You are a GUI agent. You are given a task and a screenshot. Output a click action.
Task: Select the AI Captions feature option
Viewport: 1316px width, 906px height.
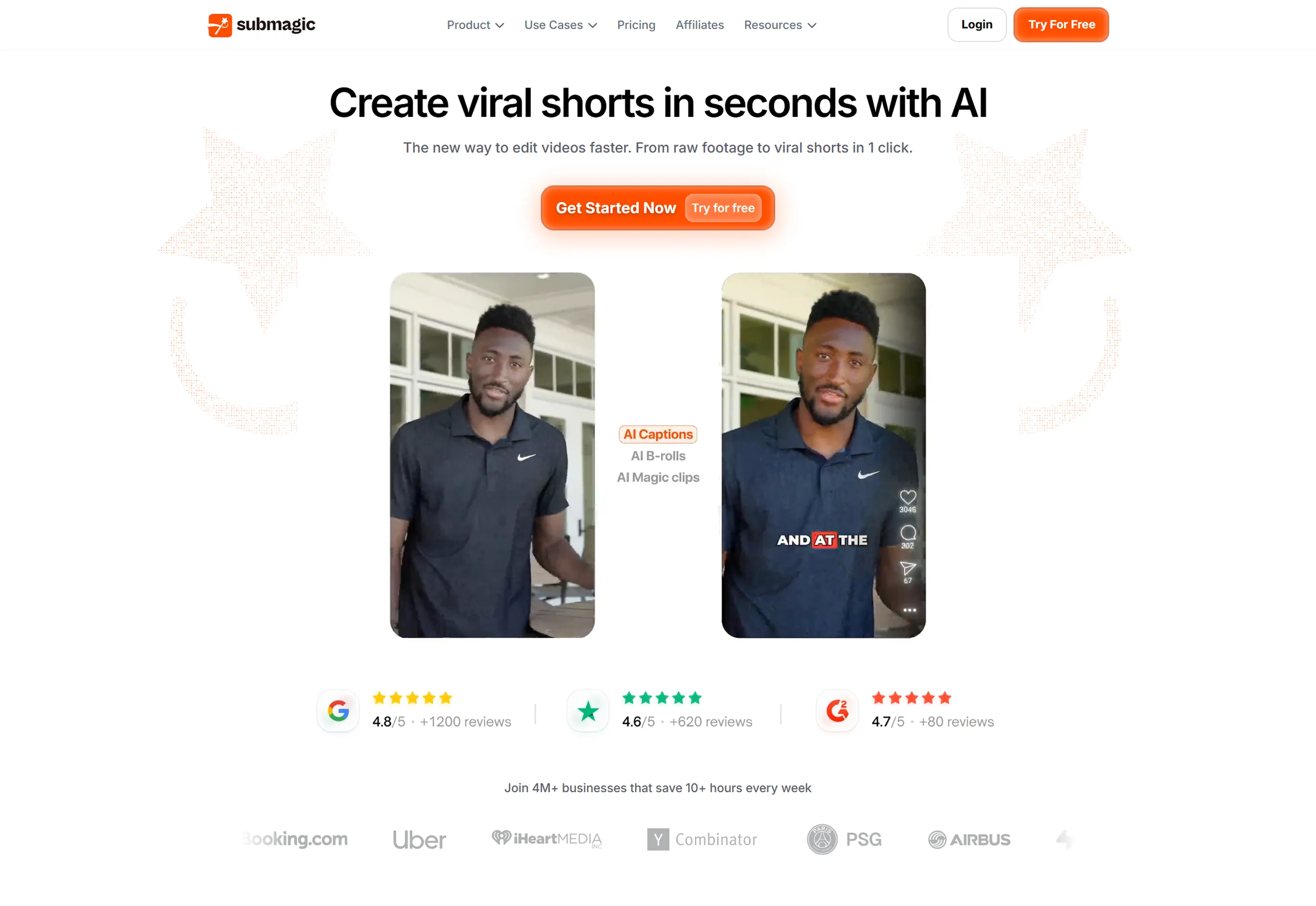coord(658,434)
